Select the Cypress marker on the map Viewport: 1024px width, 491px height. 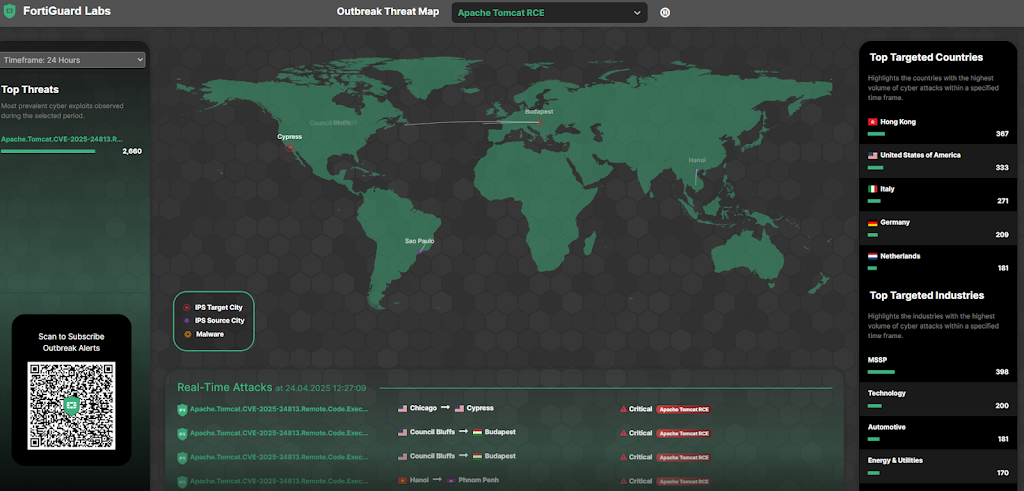289,148
